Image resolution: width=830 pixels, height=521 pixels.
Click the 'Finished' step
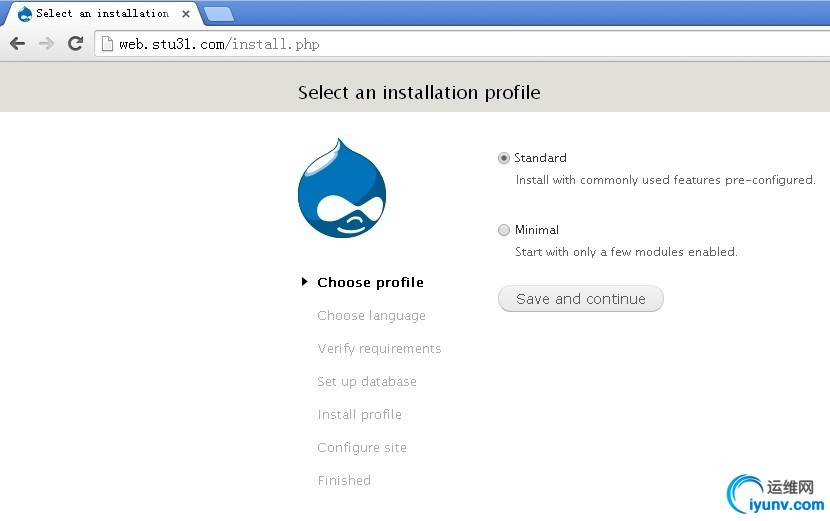(344, 480)
